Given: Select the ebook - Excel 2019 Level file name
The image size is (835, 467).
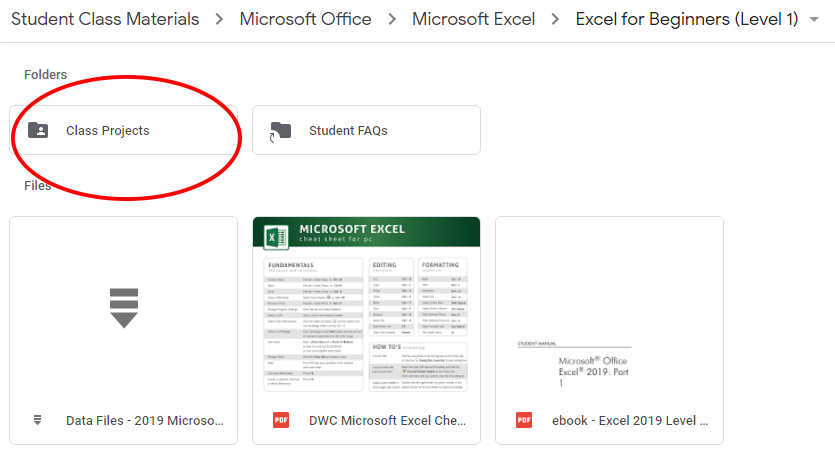Looking at the screenshot, I should tap(630, 421).
